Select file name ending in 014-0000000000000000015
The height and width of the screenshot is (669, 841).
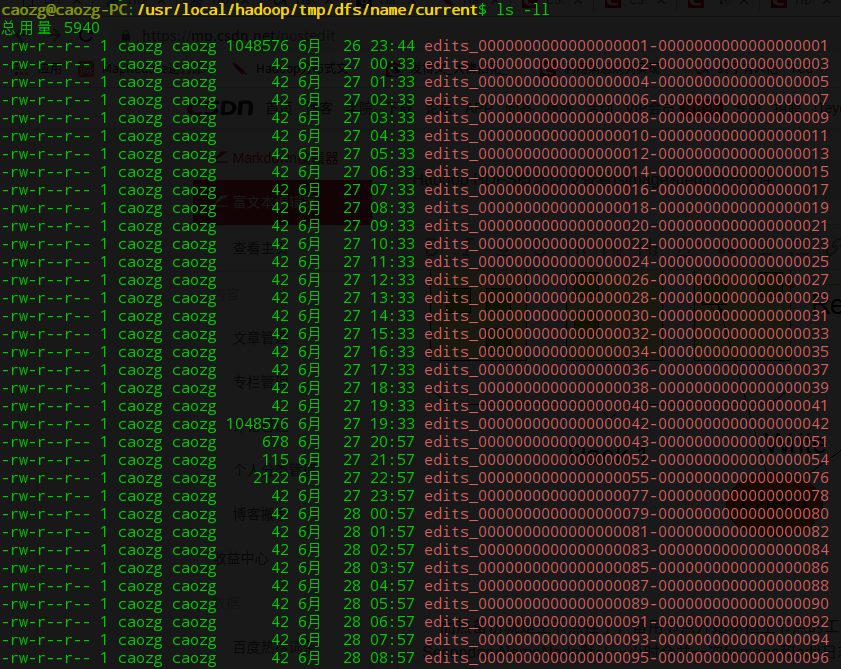click(626, 172)
